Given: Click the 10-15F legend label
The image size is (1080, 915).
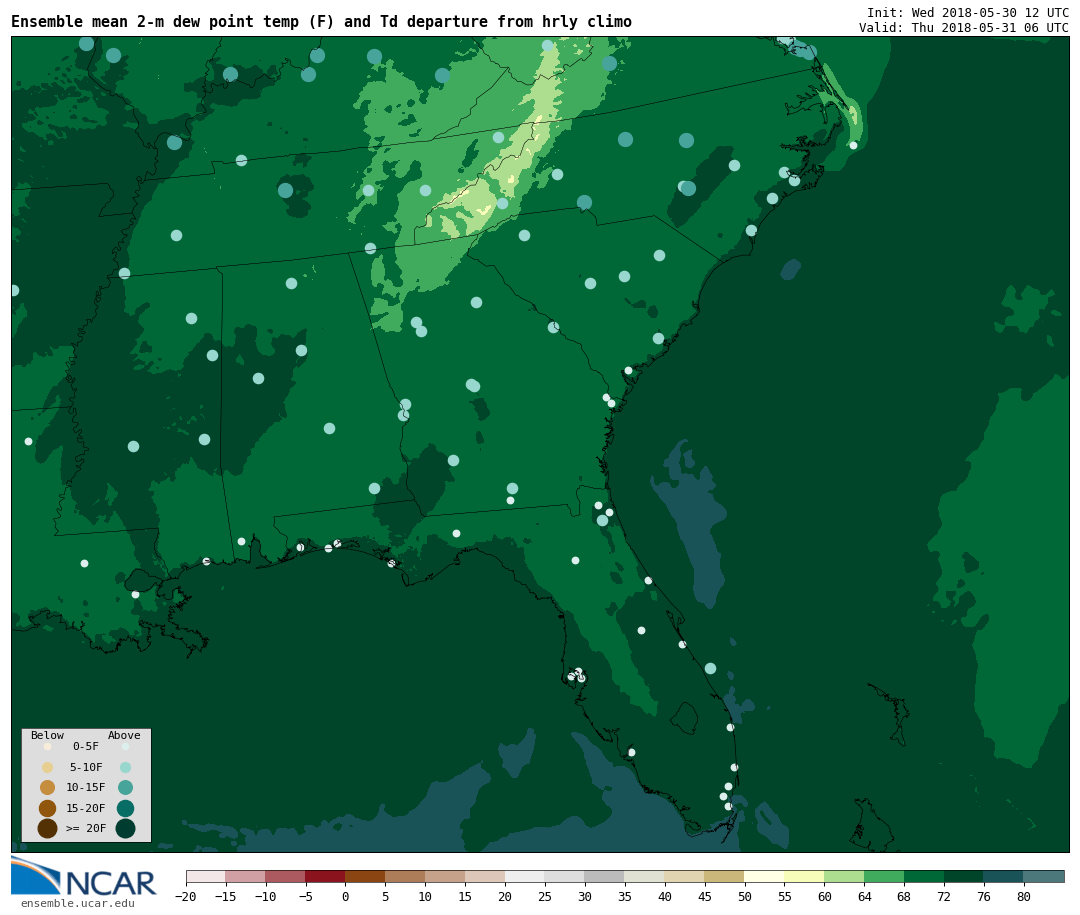Looking at the screenshot, I should (86, 787).
